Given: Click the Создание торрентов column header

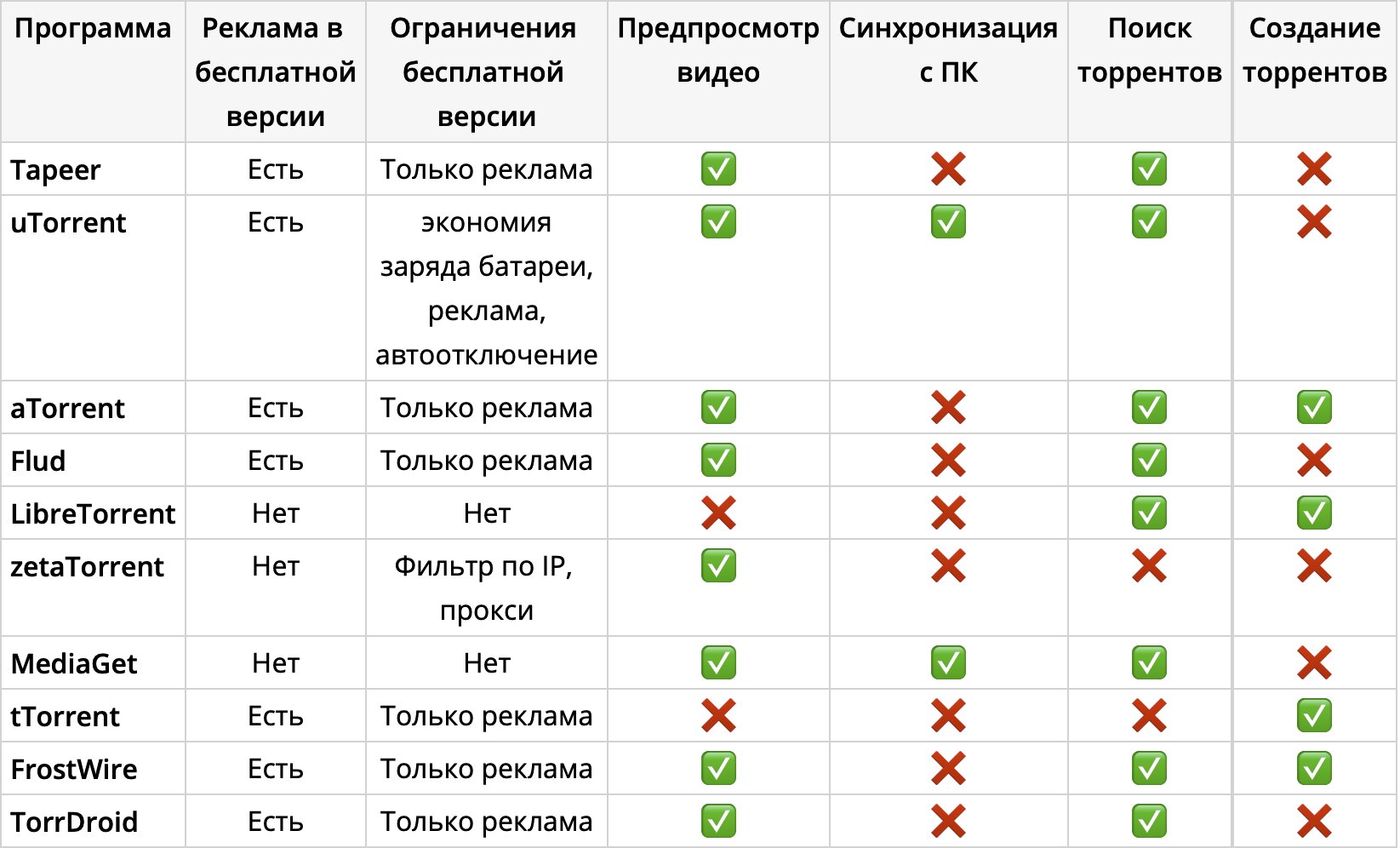Looking at the screenshot, I should coord(1314,50).
